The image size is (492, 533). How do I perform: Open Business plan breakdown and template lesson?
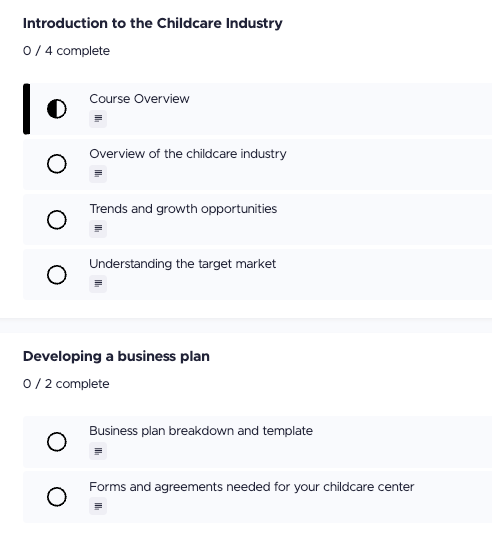(x=201, y=431)
